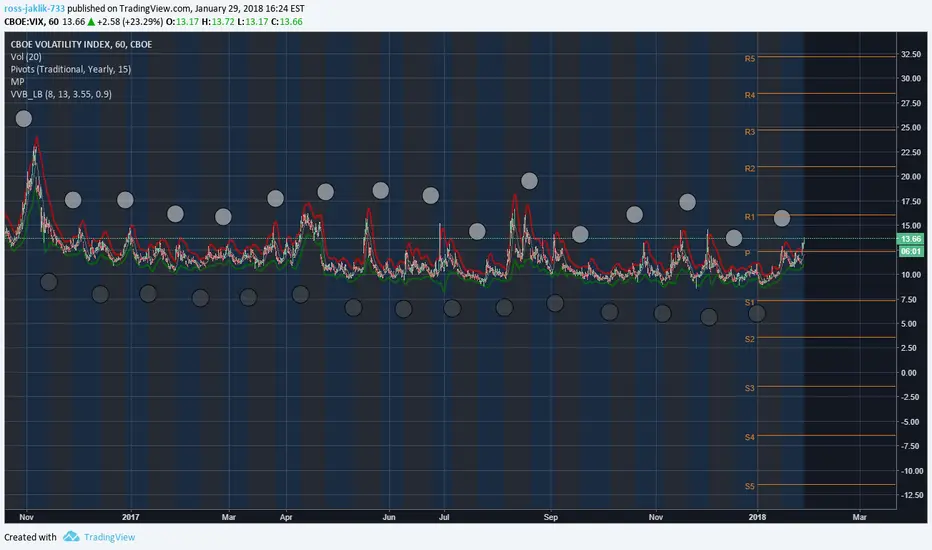Image resolution: width=932 pixels, height=550 pixels.
Task: Click the Jun label on time axis
Action: (x=389, y=517)
